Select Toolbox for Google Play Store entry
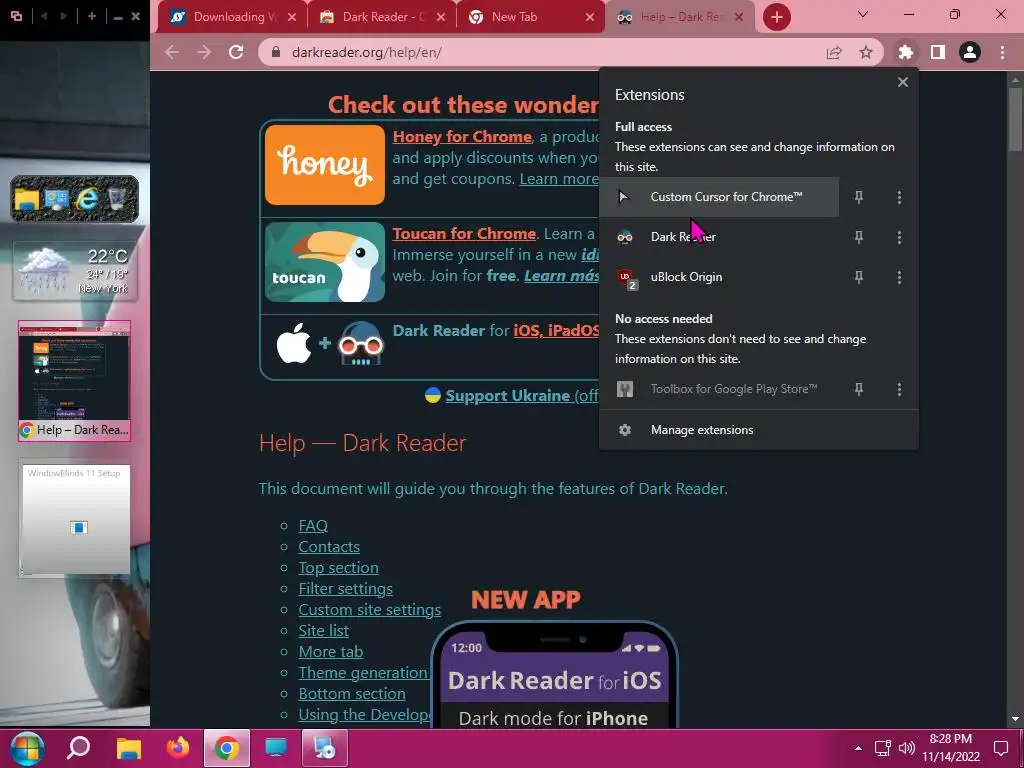The image size is (1024, 768). pyautogui.click(x=719, y=389)
